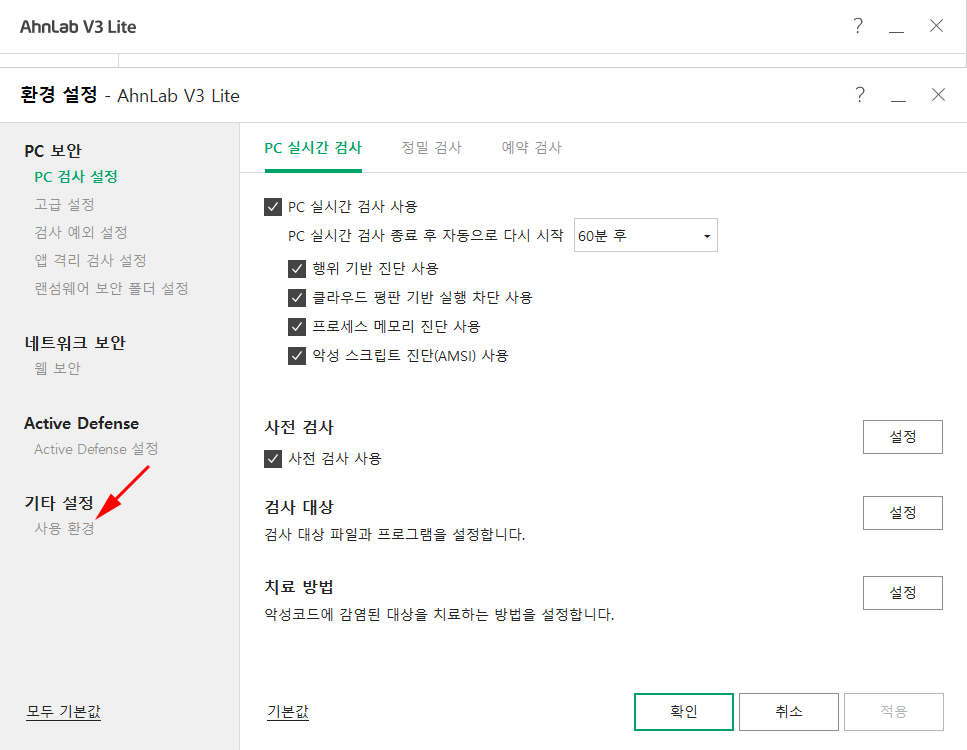The image size is (967, 750).
Task: Toggle PC 실시간 검사 사용 checkbox
Action: pyautogui.click(x=273, y=207)
